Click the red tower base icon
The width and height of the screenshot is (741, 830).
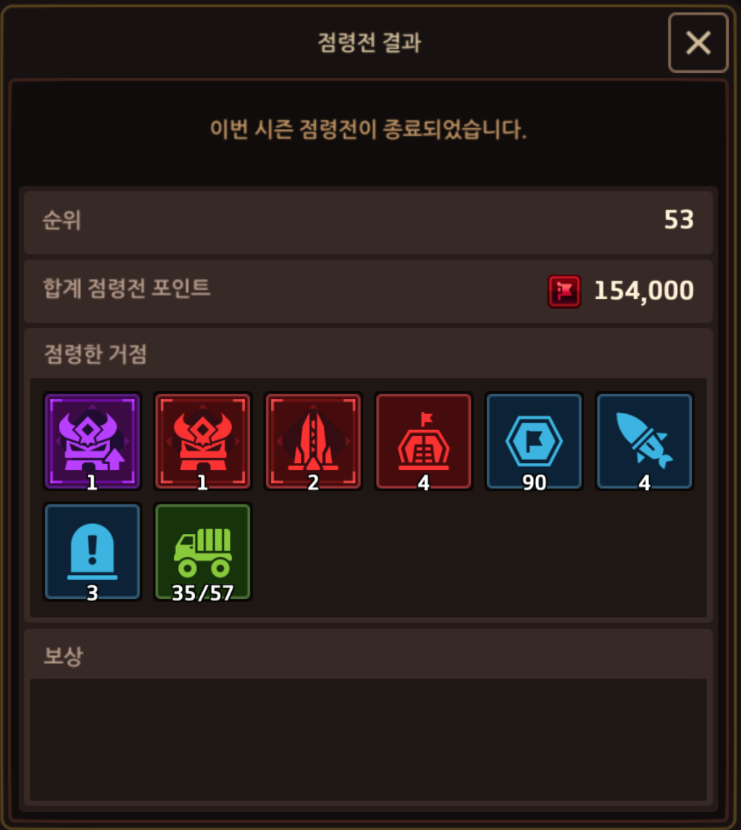313,441
